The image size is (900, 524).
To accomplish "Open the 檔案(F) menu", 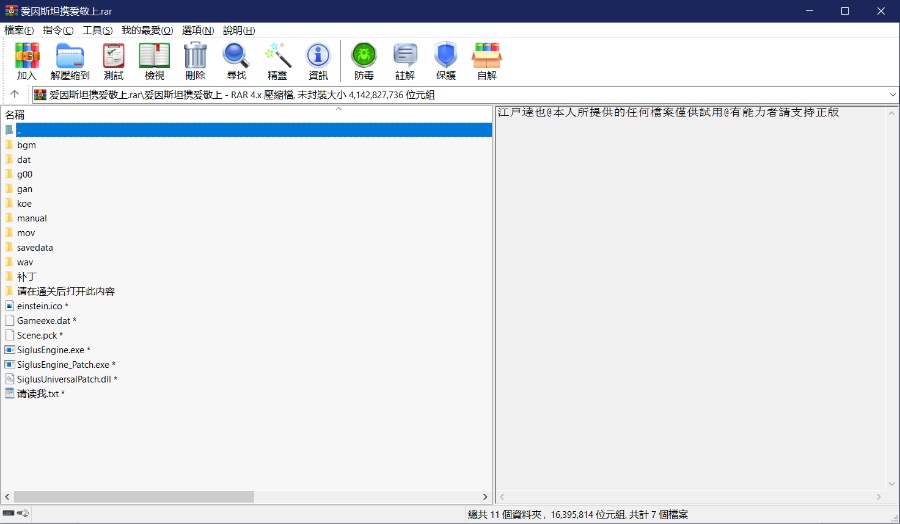I will (19, 30).
